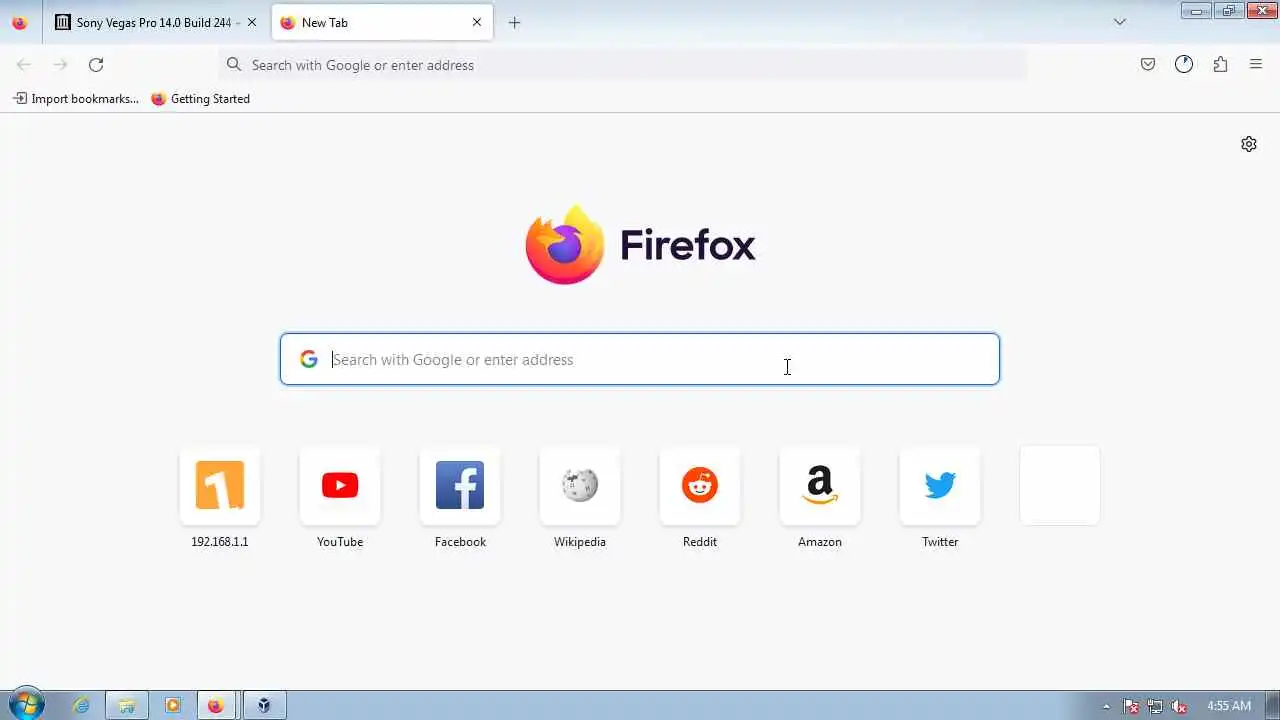Click the YouTube label text
Image resolution: width=1280 pixels, height=720 pixels.
[340, 541]
